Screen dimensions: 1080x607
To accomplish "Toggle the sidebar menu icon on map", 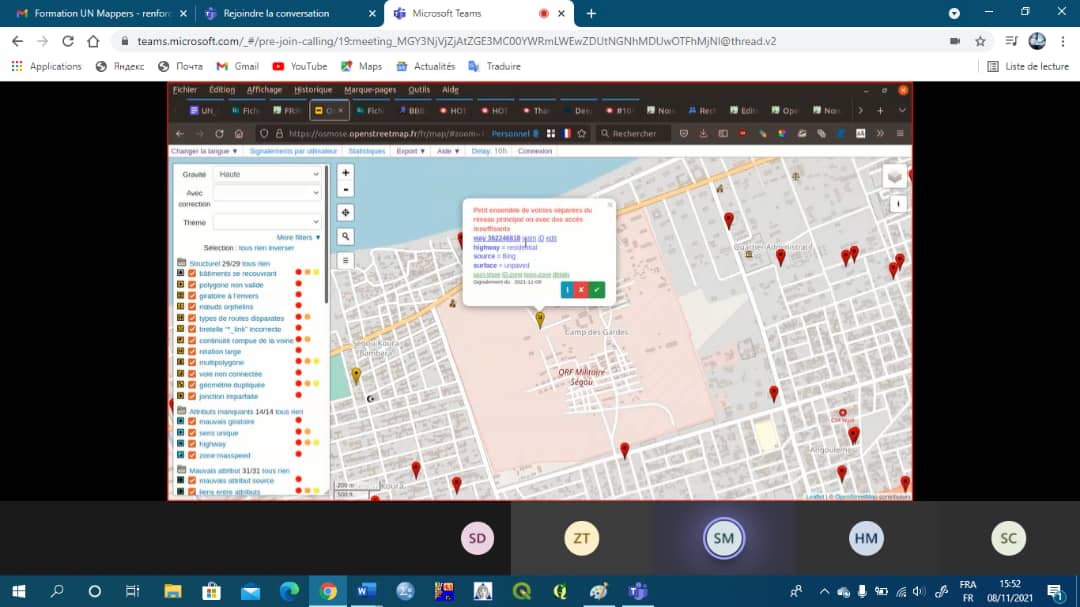I will (346, 260).
